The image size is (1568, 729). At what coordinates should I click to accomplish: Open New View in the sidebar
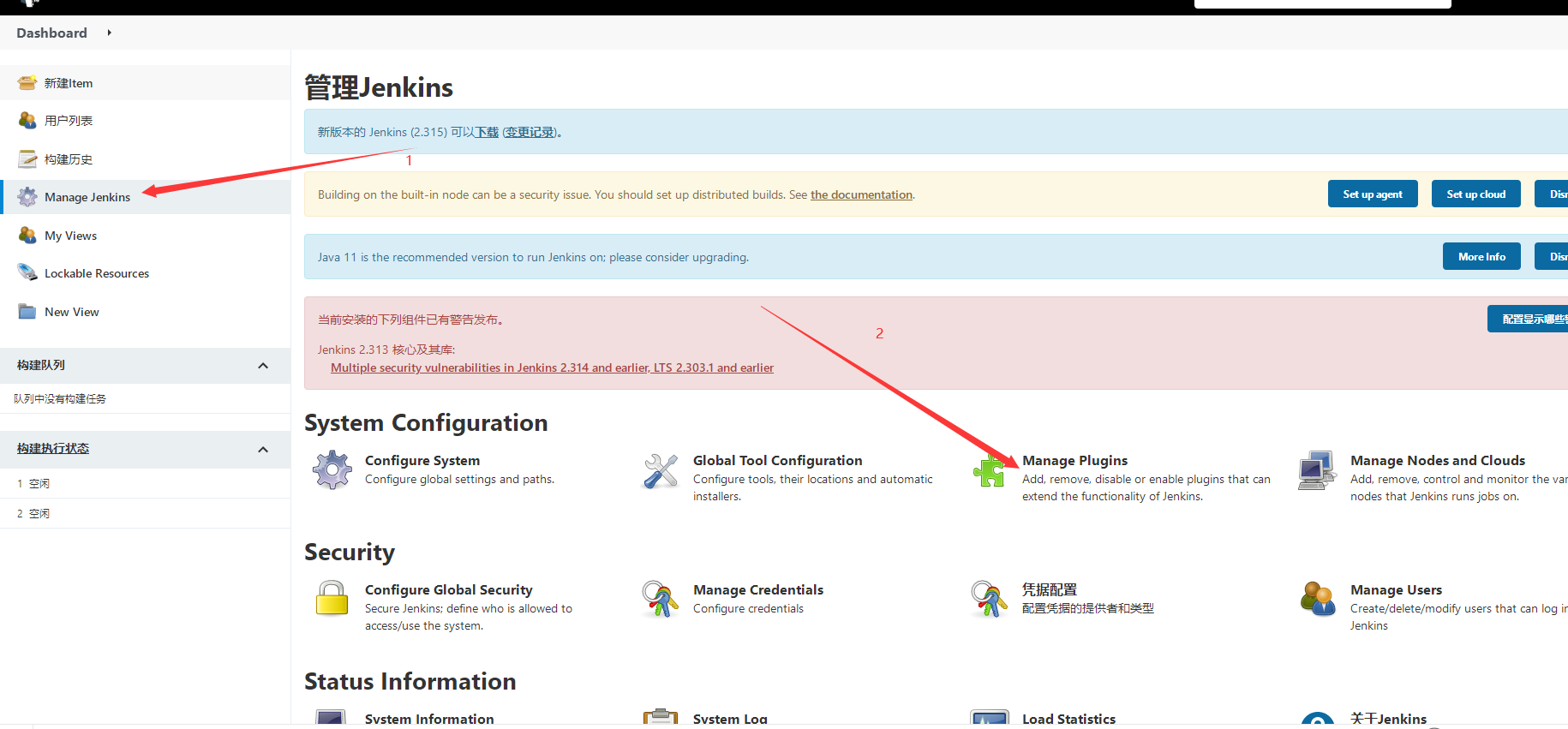pos(72,312)
